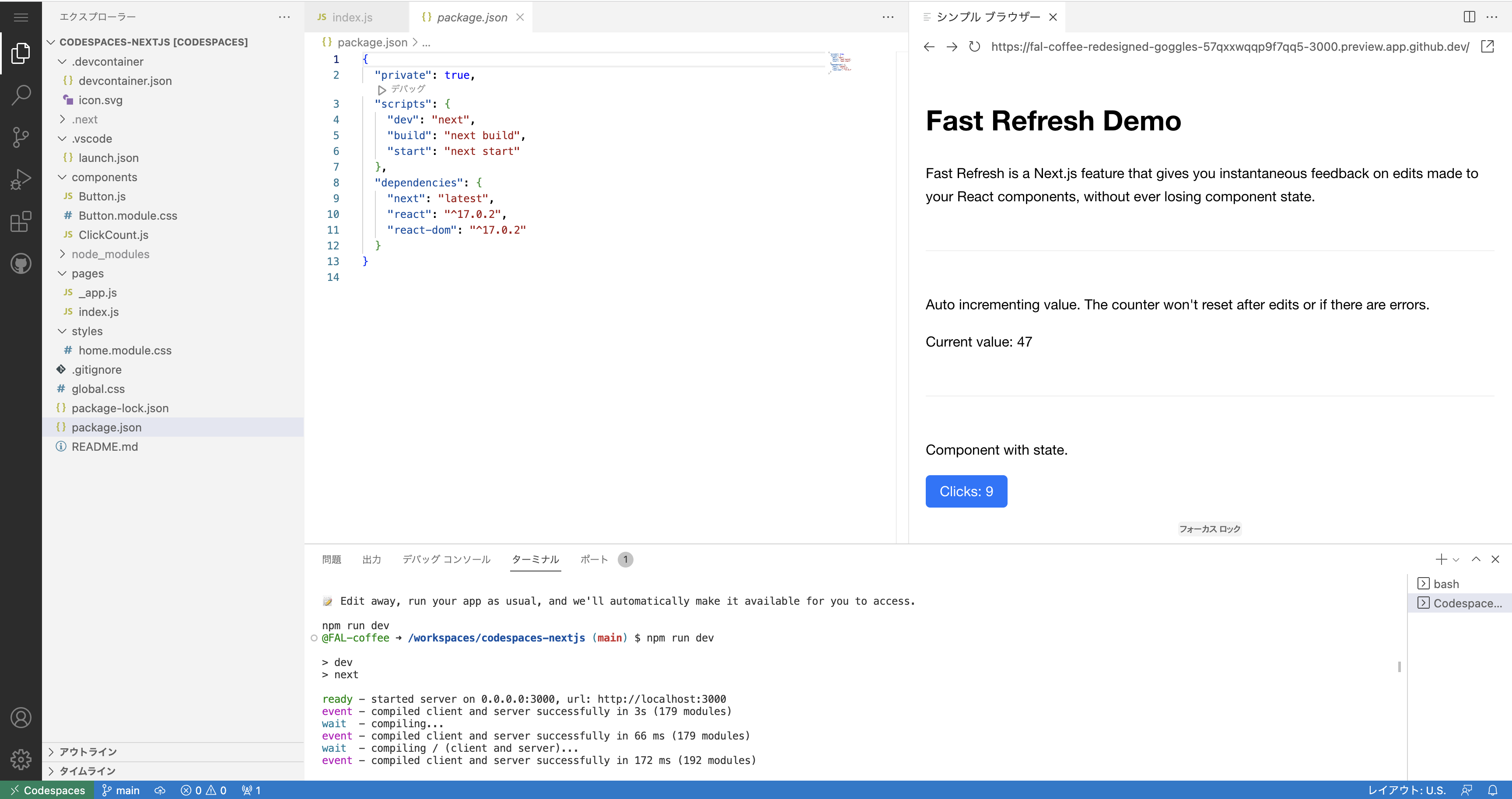Toggle the Focus Lock label

tap(1209, 529)
